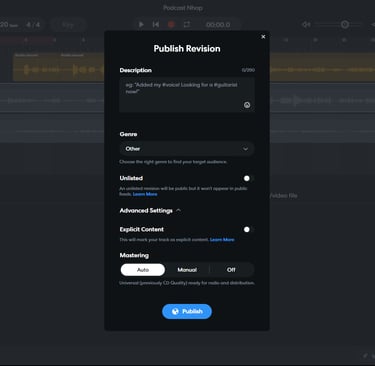Click the Description text field

(187, 95)
